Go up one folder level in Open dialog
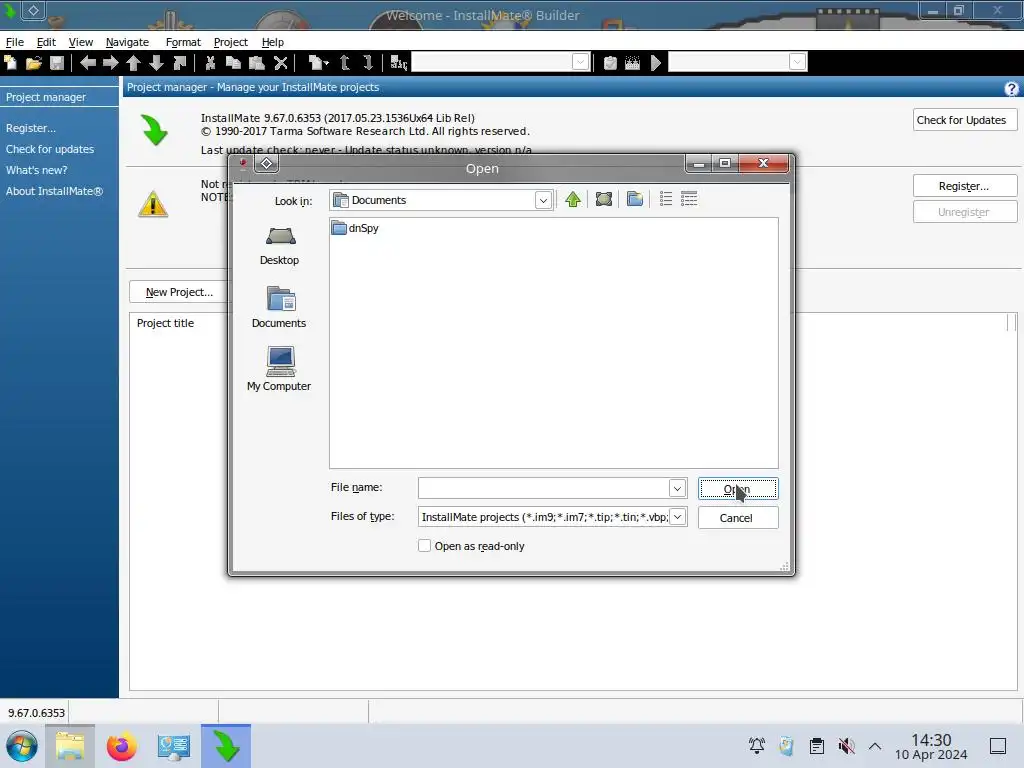This screenshot has height=768, width=1024. pos(573,199)
